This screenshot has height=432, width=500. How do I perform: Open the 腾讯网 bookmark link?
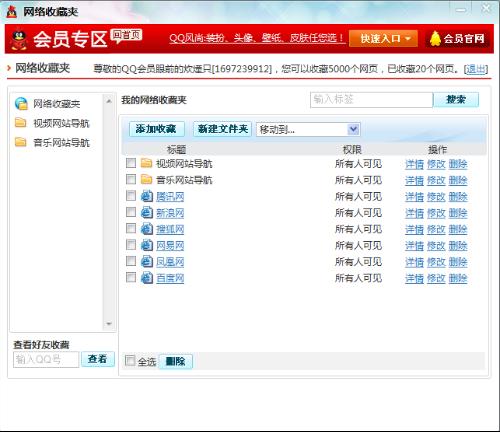pos(170,196)
